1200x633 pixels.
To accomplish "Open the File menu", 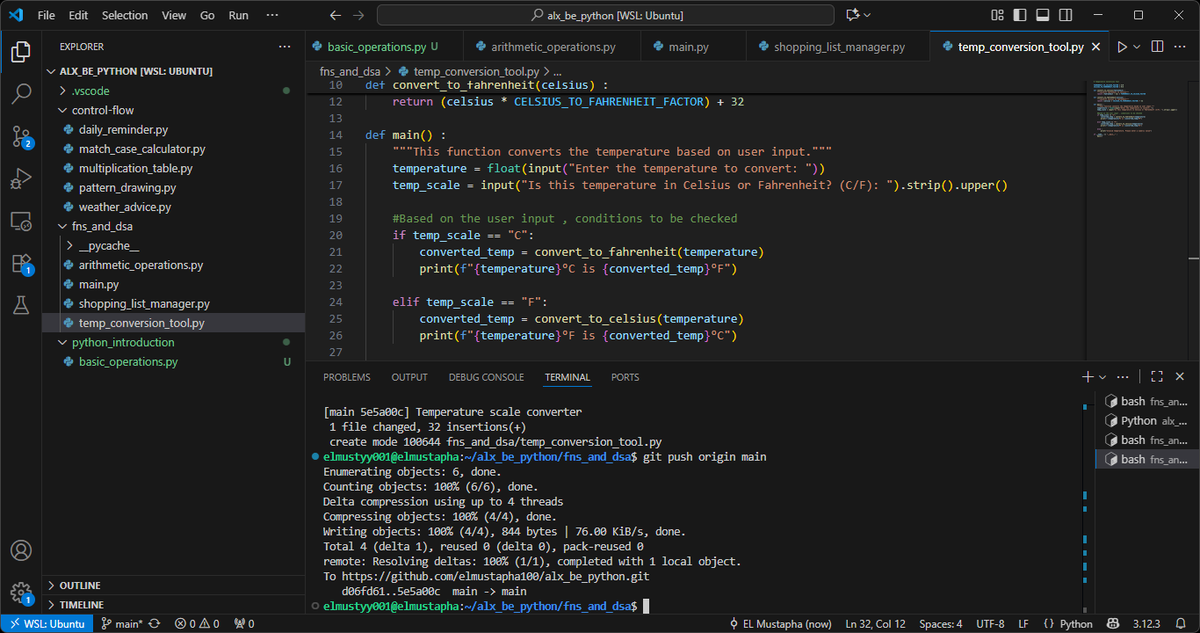I will (x=46, y=15).
